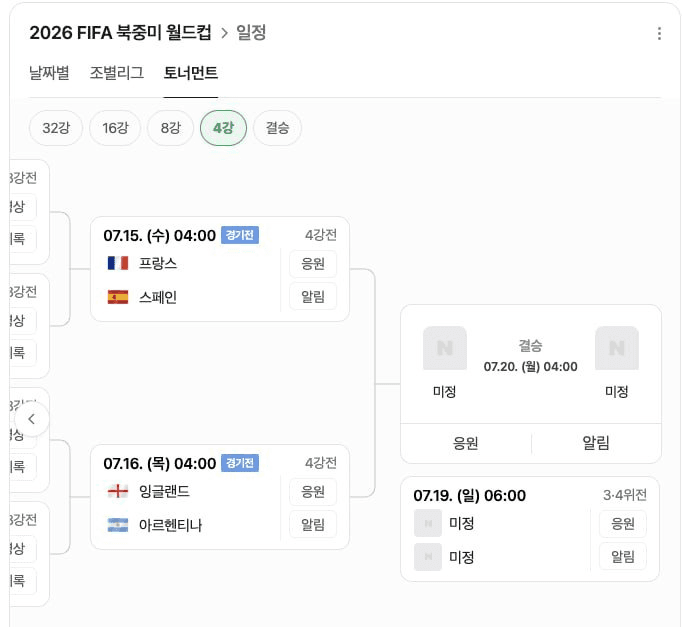Switch to the 날짜별 tab
Screen dimensions: 682x627
pos(49,73)
